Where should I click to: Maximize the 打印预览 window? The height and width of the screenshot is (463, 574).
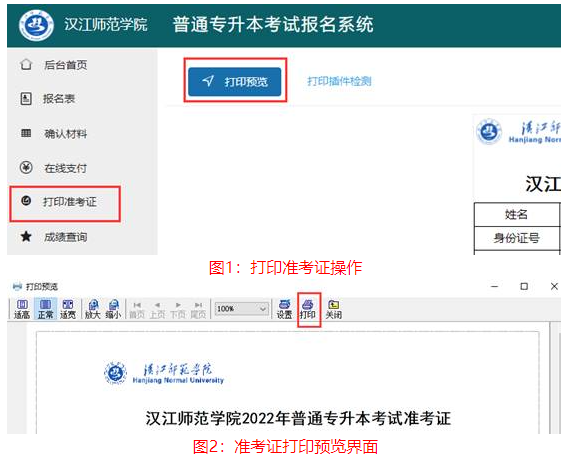(524, 286)
